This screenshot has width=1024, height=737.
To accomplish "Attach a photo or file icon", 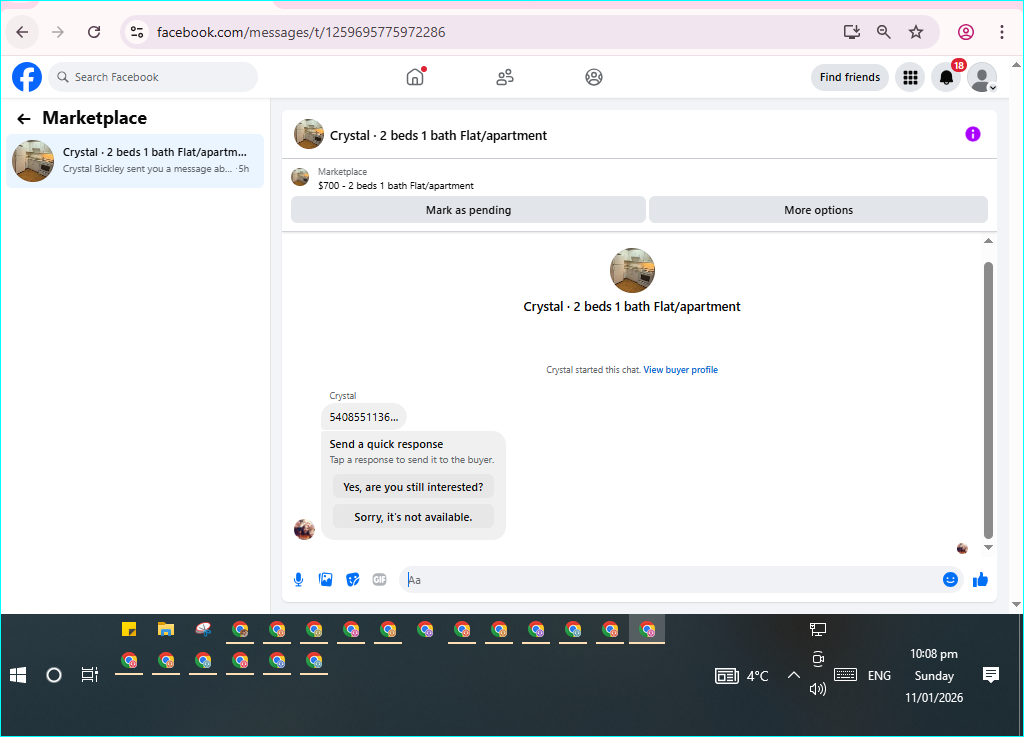I will tap(325, 580).
